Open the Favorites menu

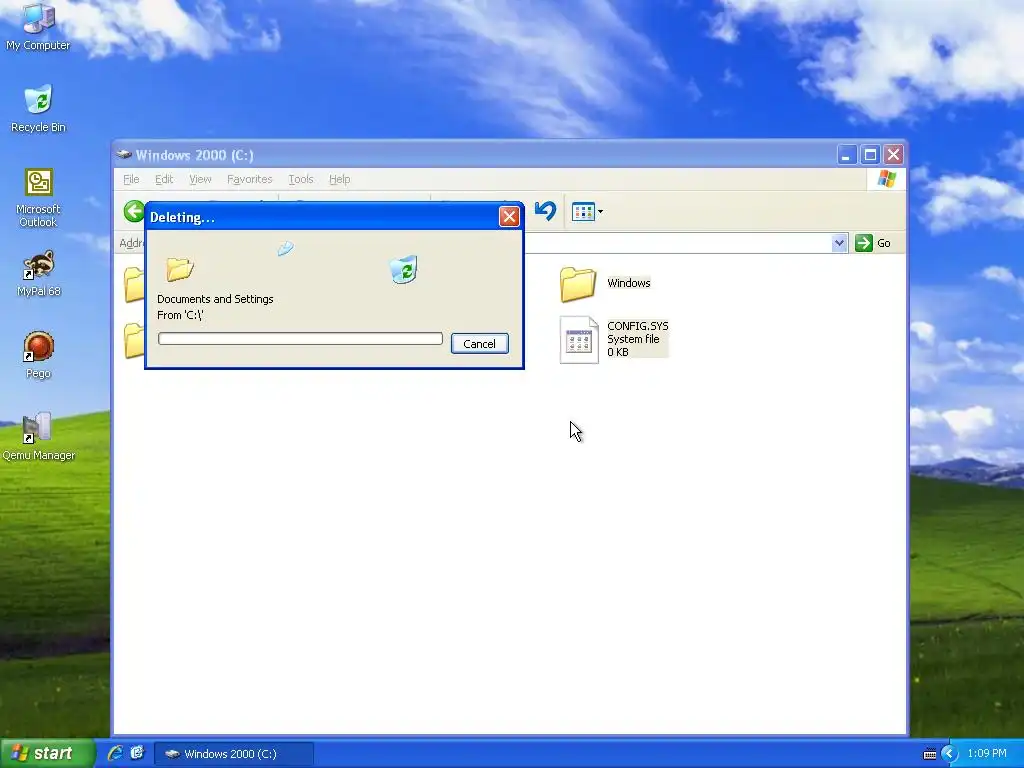click(249, 179)
